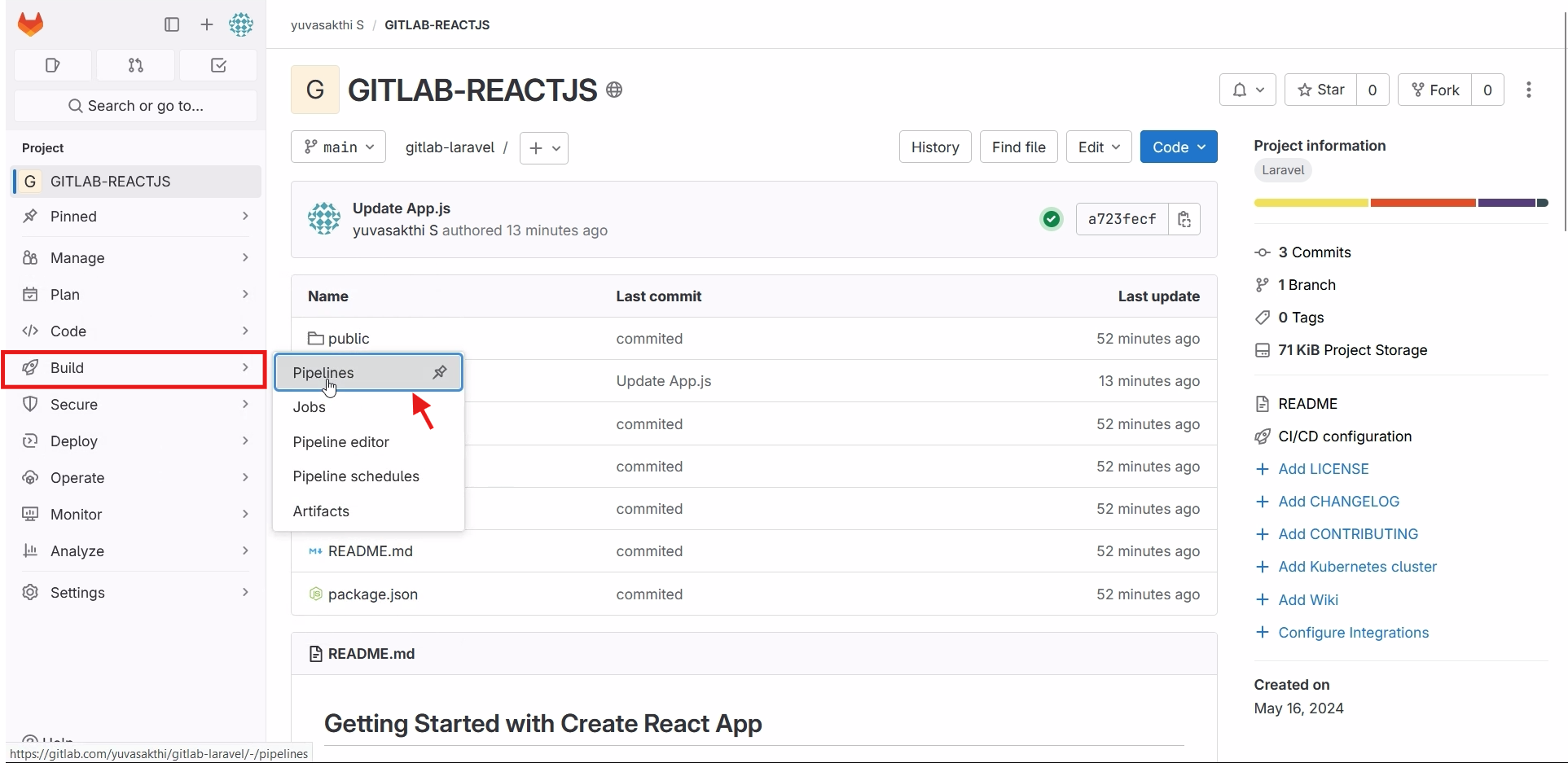Expand the Secure sidebar section
Viewport: 1568px width, 763px height.
click(x=136, y=405)
